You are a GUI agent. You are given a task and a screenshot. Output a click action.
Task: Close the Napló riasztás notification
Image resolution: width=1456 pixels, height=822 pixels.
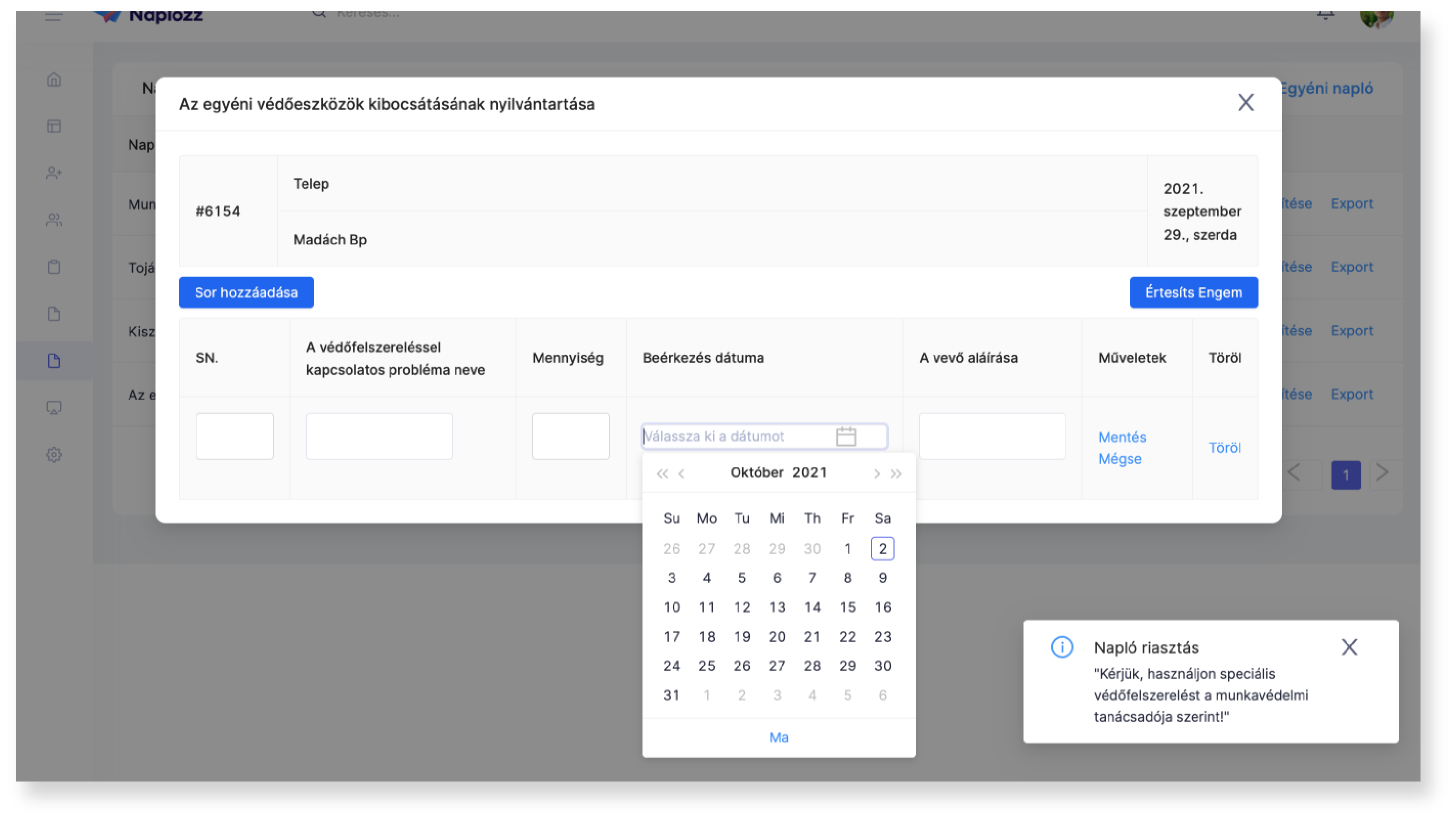1349,647
